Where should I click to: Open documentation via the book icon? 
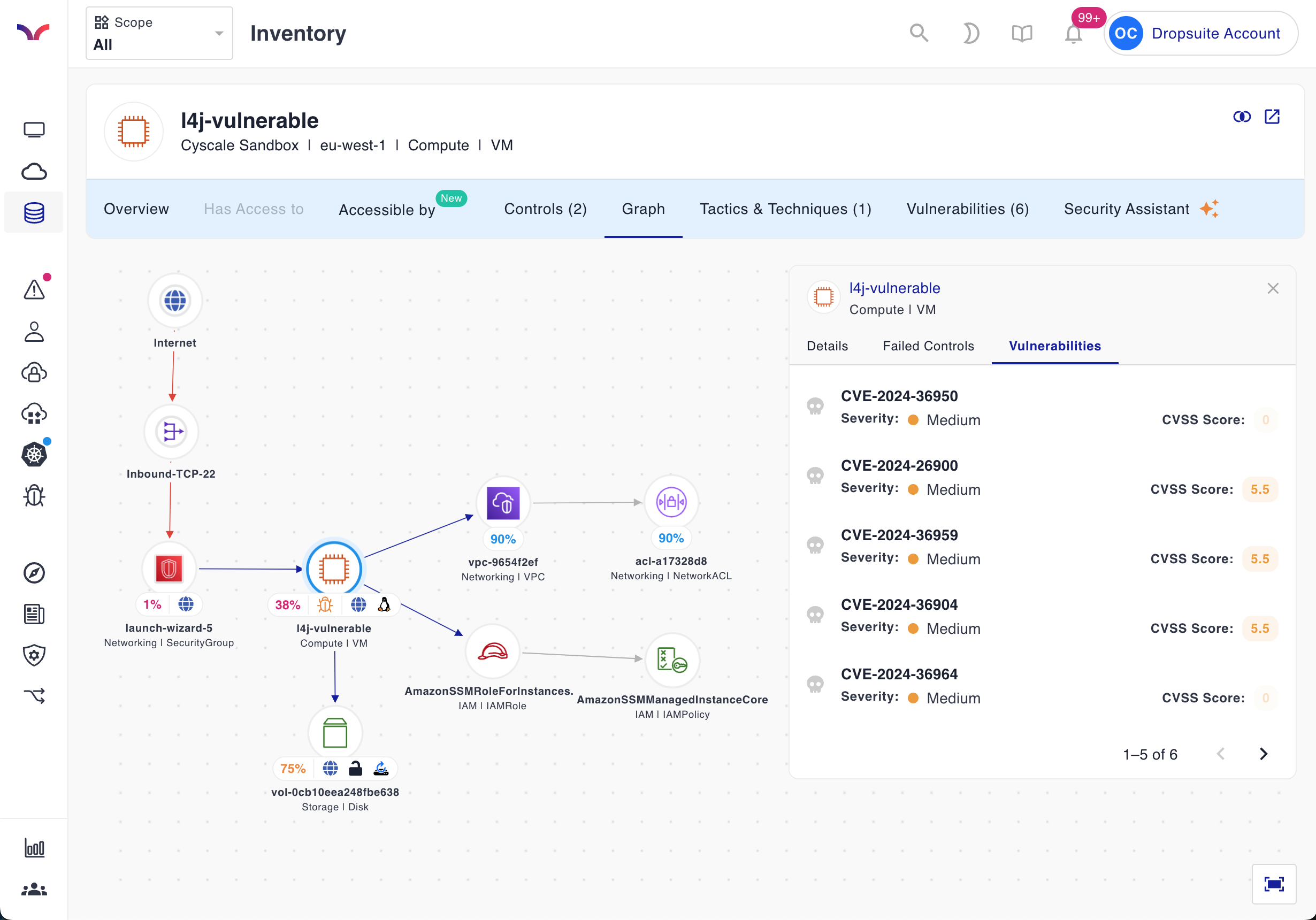click(1021, 33)
